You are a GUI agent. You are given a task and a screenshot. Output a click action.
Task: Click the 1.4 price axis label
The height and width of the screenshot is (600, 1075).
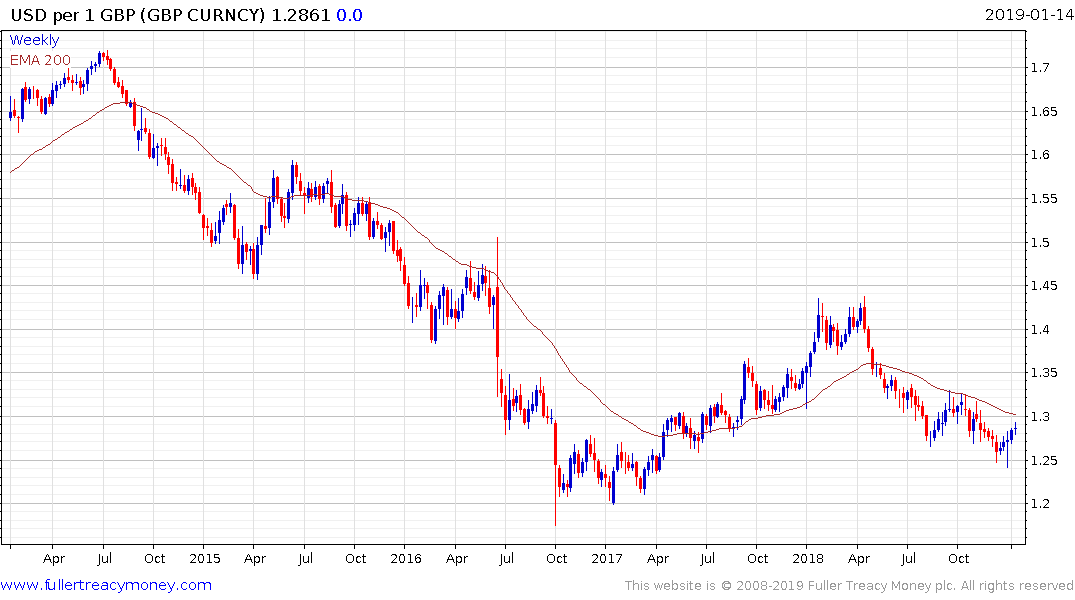(x=1040, y=329)
